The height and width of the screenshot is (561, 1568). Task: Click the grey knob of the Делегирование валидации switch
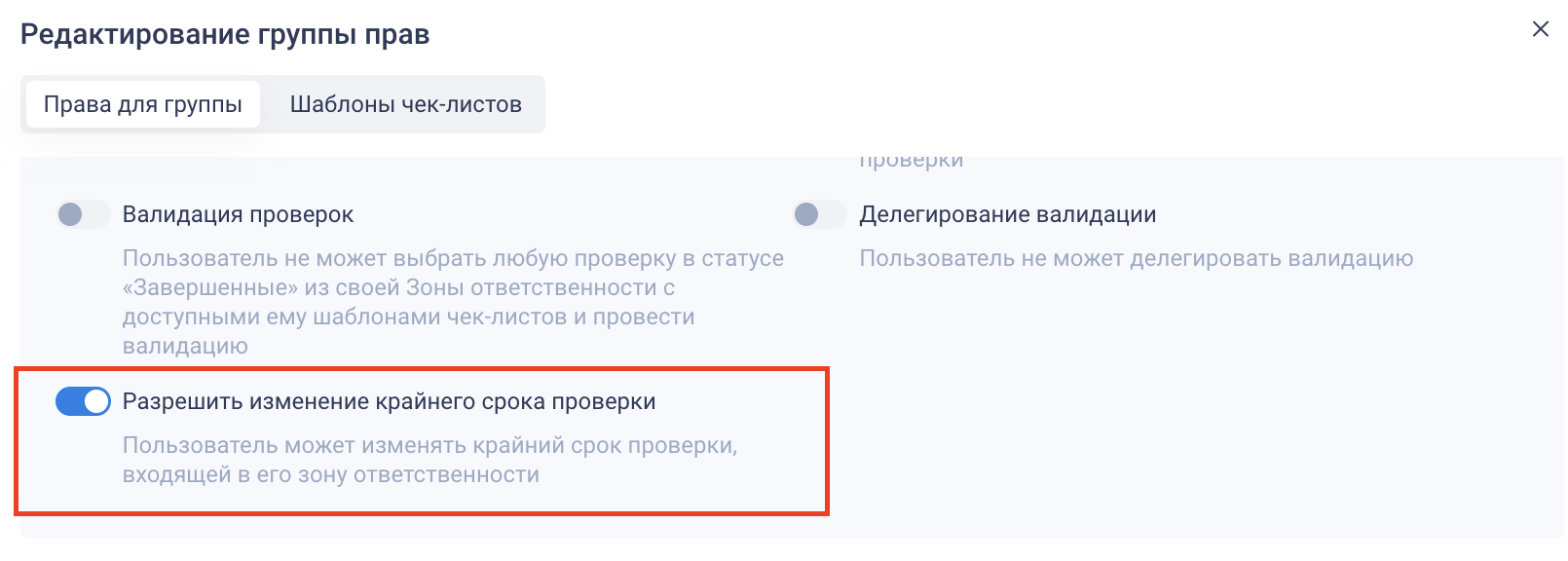tap(806, 214)
